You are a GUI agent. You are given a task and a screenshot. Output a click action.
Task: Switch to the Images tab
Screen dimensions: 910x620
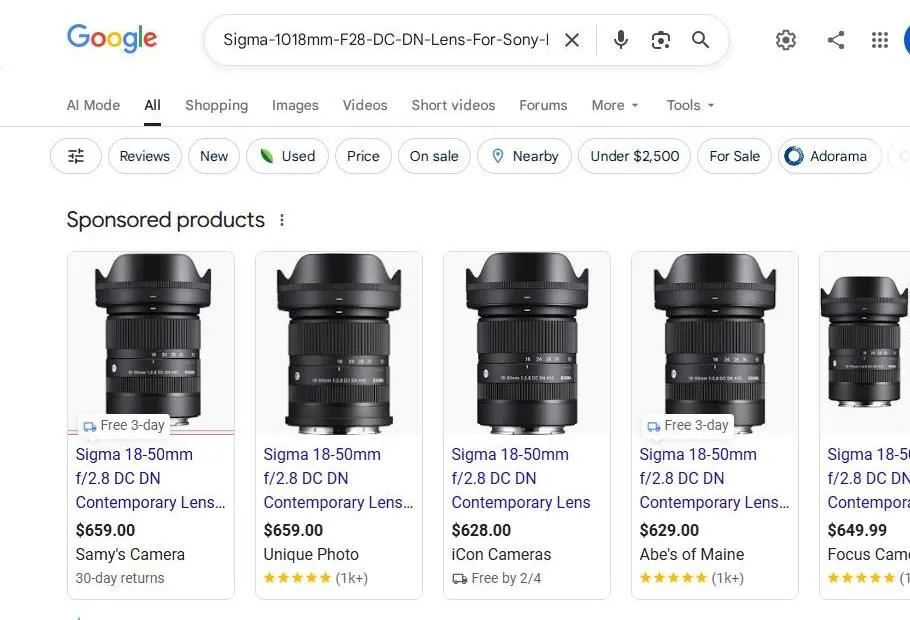pyautogui.click(x=294, y=105)
